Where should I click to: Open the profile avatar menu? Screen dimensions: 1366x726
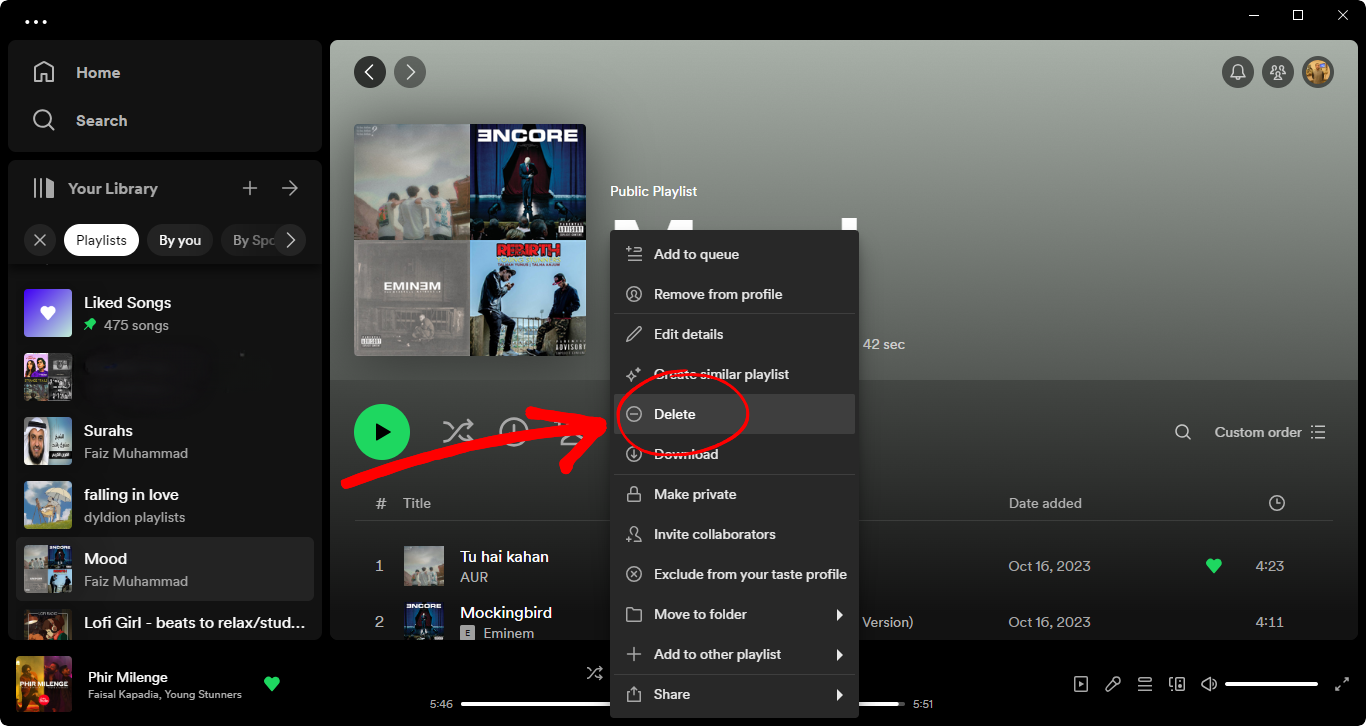[1318, 71]
